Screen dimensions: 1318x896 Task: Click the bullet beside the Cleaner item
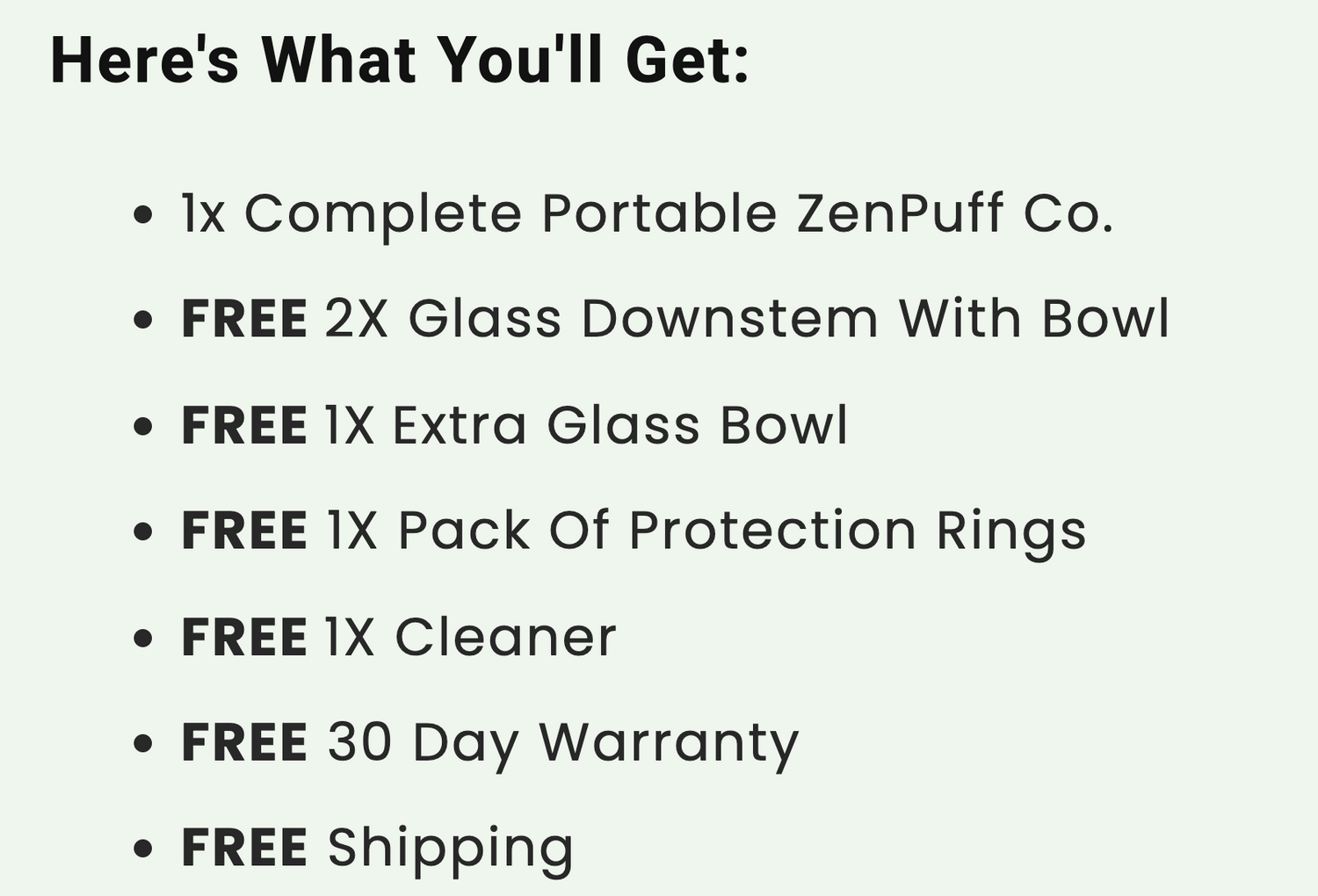tap(143, 638)
